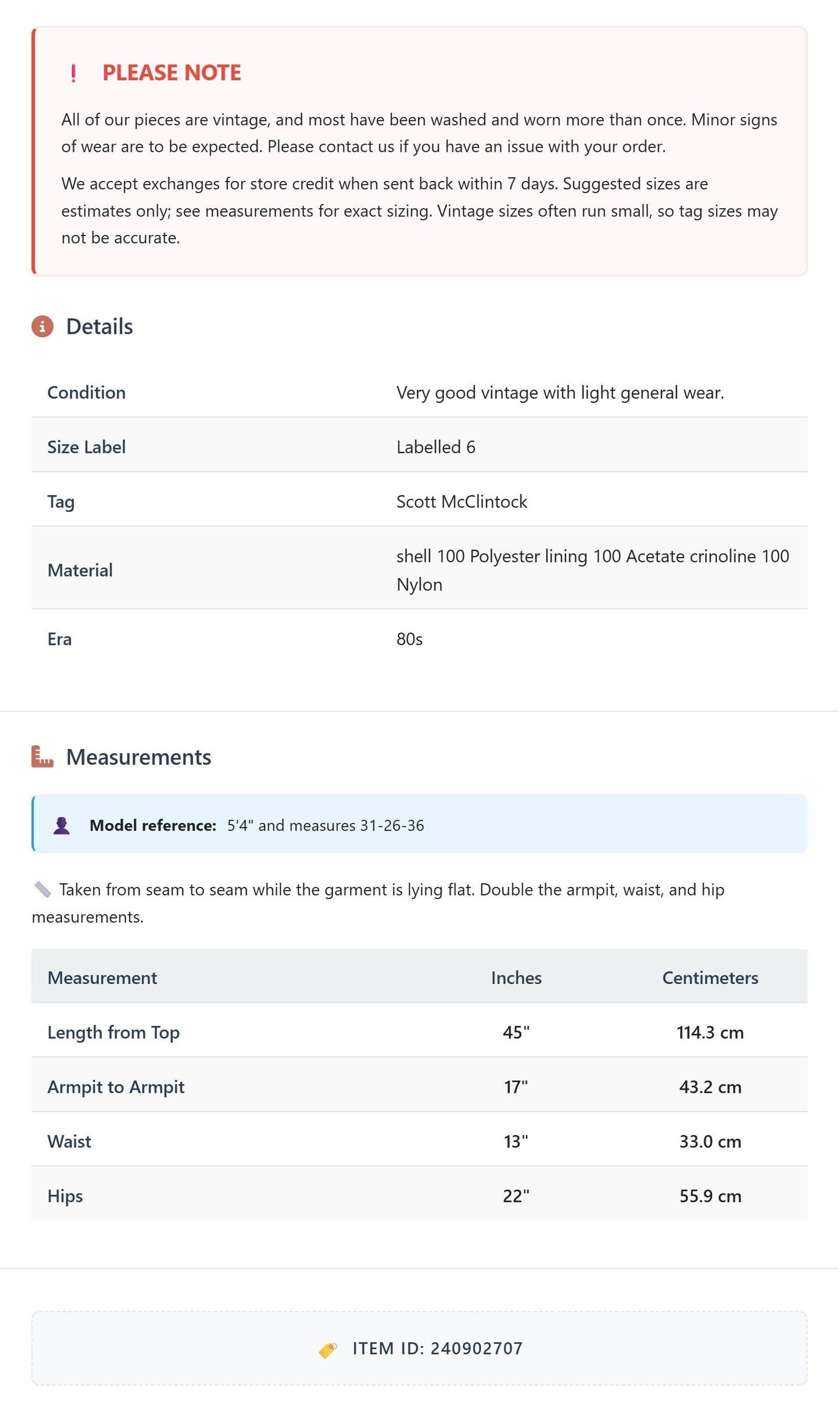Select the Labelled 6 size value
Image resolution: width=840 pixels, height=1412 pixels.
(436, 447)
